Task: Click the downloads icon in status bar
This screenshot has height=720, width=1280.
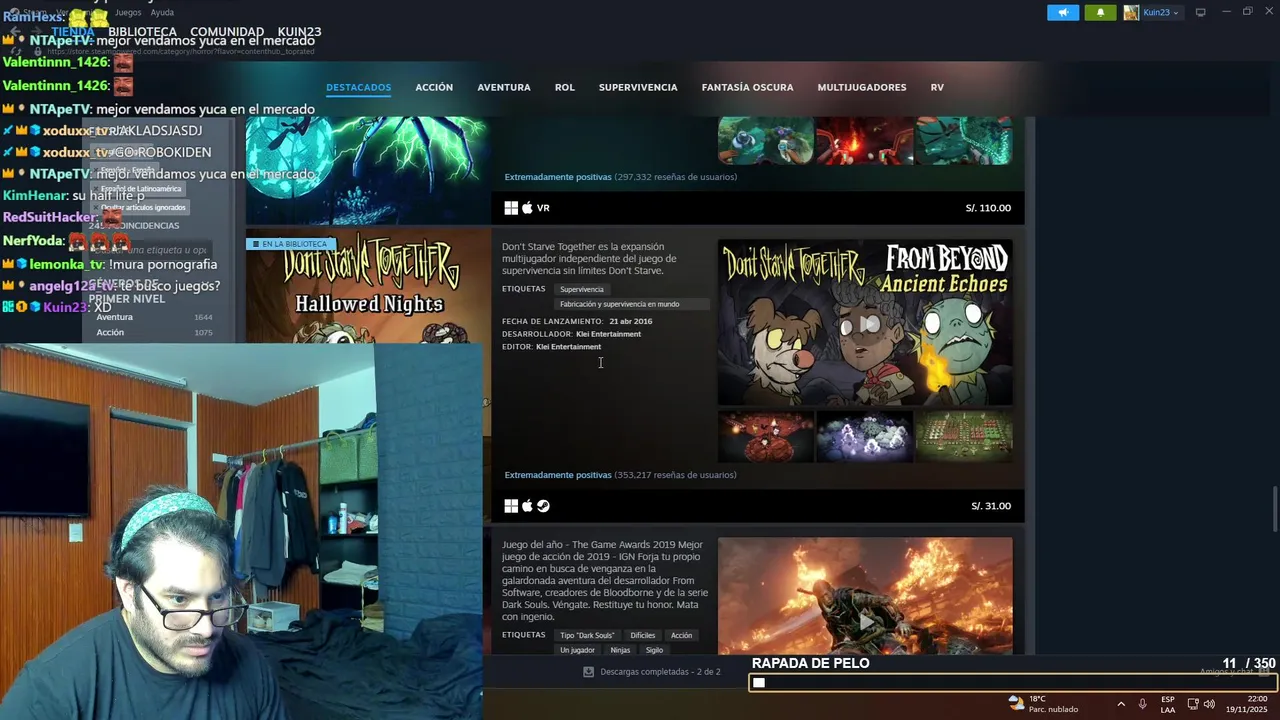Action: pos(588,672)
